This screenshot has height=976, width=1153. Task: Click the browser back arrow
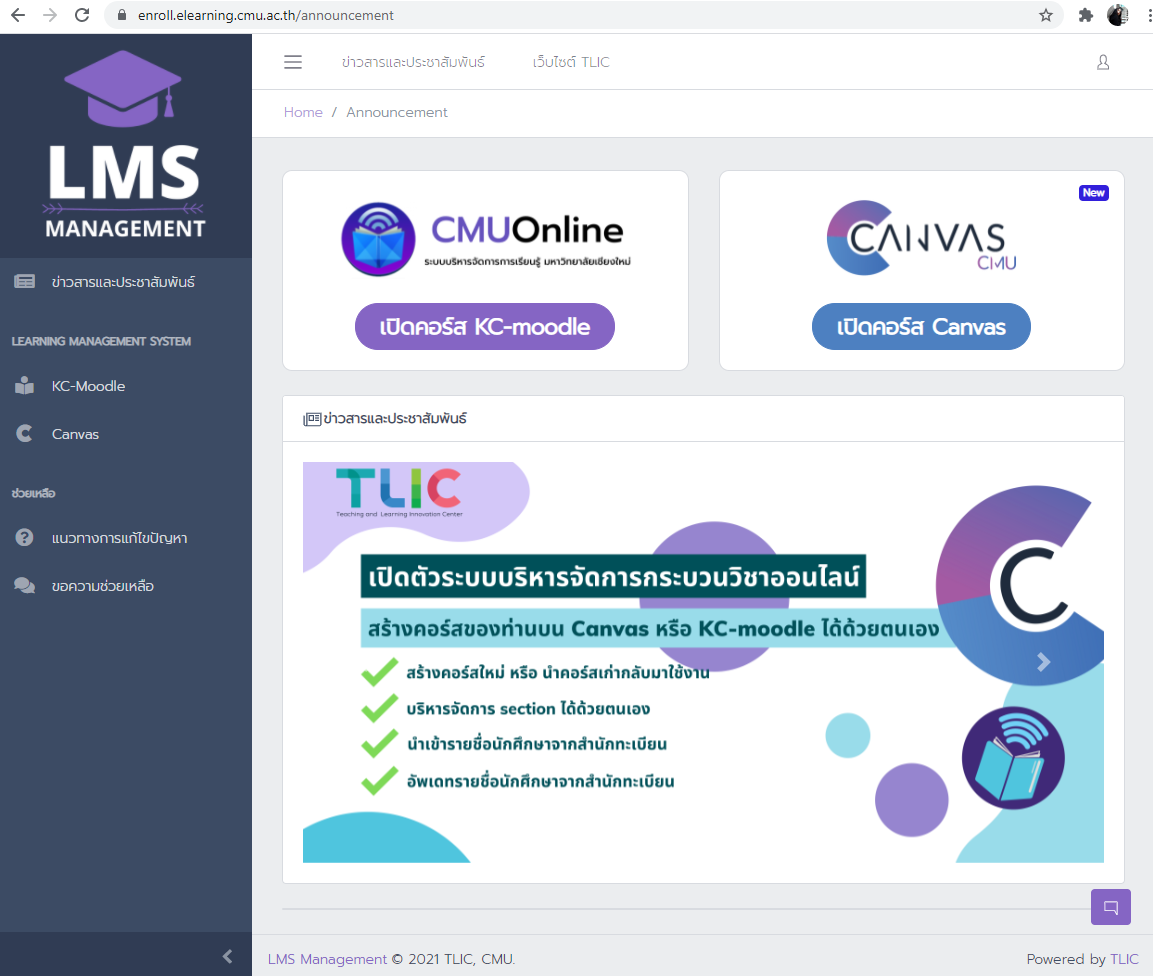[18, 15]
